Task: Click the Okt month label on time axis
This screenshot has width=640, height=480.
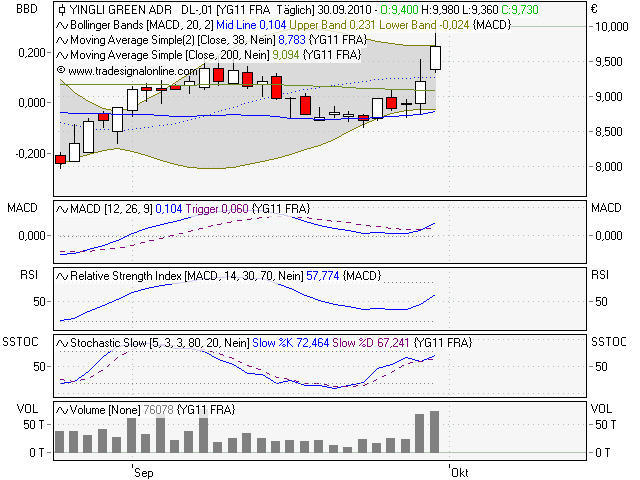Action: pos(460,473)
